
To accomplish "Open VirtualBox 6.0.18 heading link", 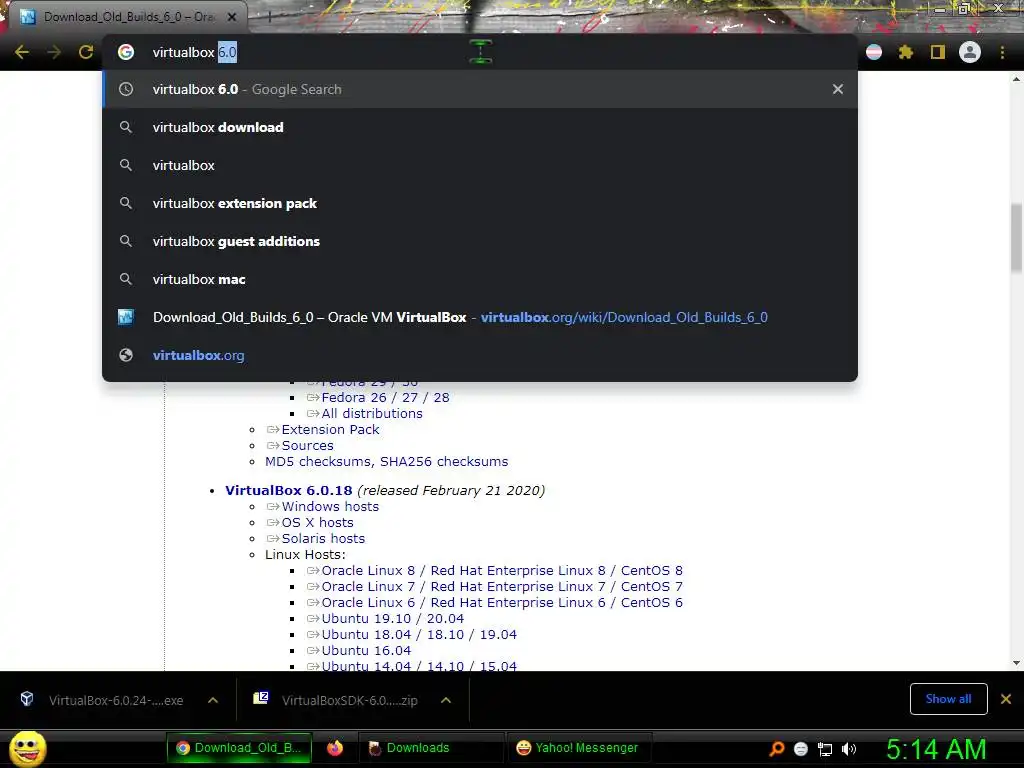I will coord(289,490).
